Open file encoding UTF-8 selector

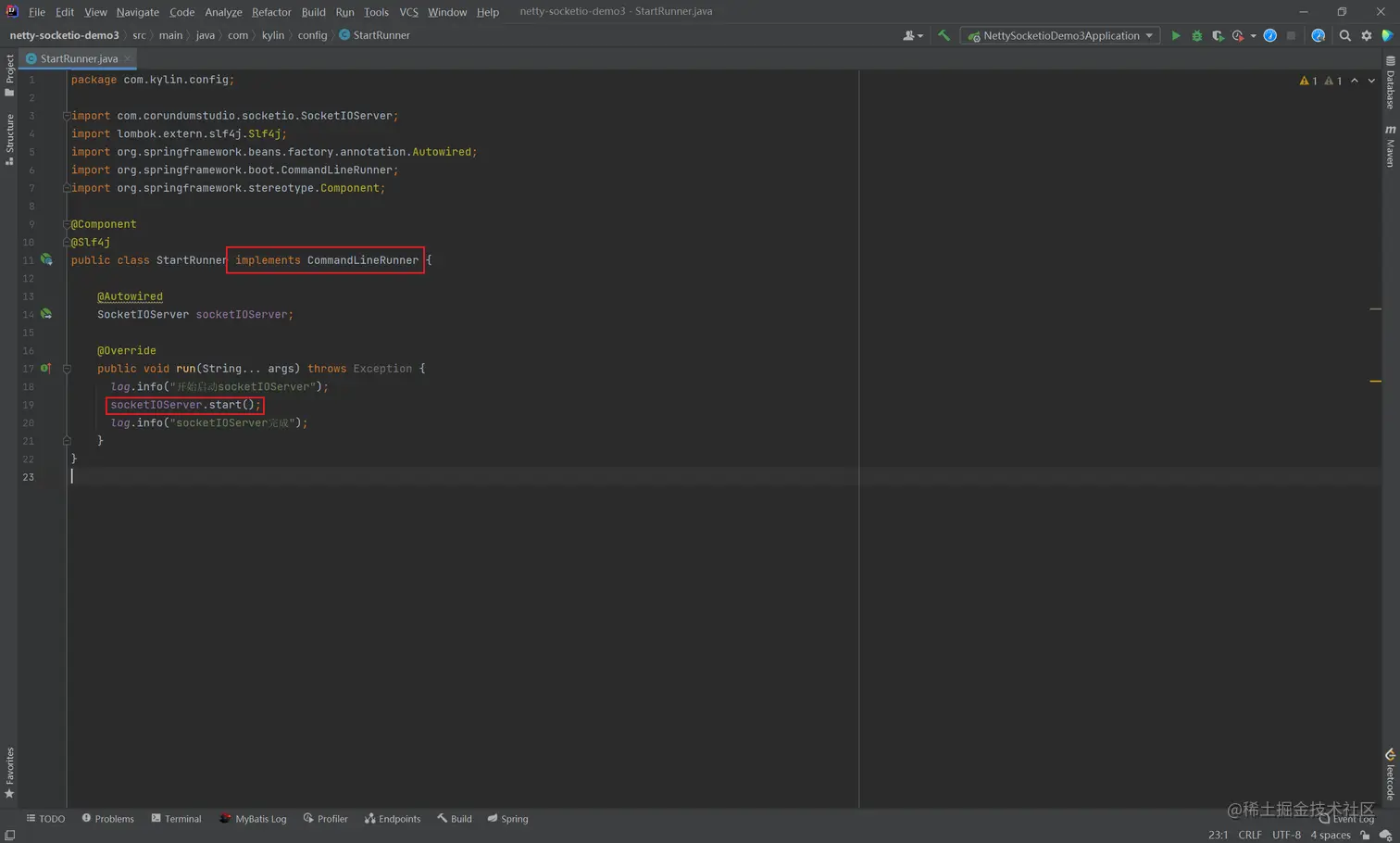point(1286,835)
